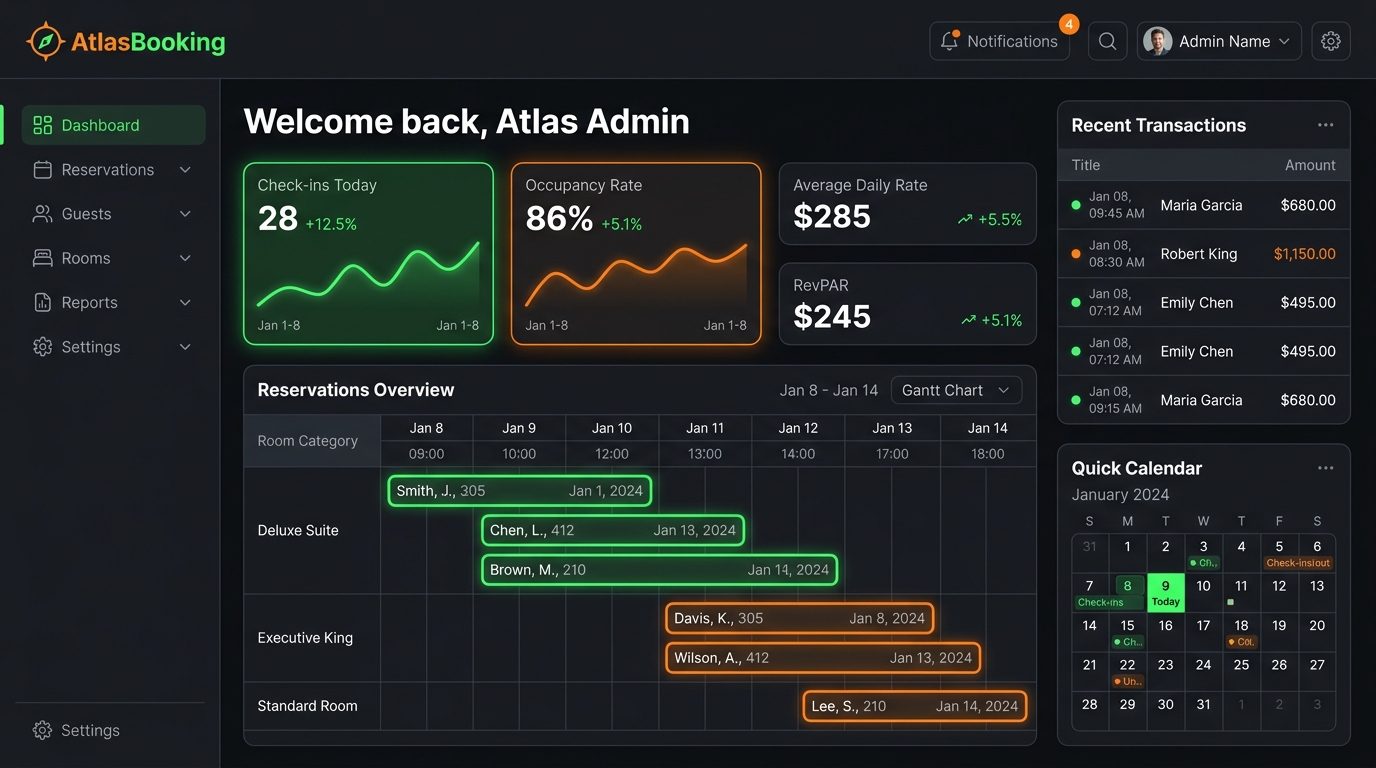This screenshot has height=768, width=1376.
Task: Select the Smith, J., 305 reservation bar
Action: [x=520, y=491]
